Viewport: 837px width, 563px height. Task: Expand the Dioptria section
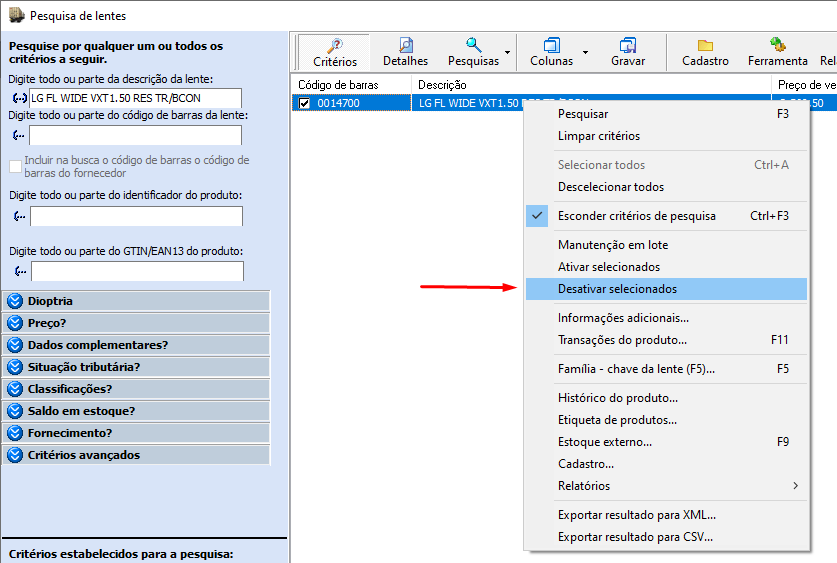[x=15, y=301]
